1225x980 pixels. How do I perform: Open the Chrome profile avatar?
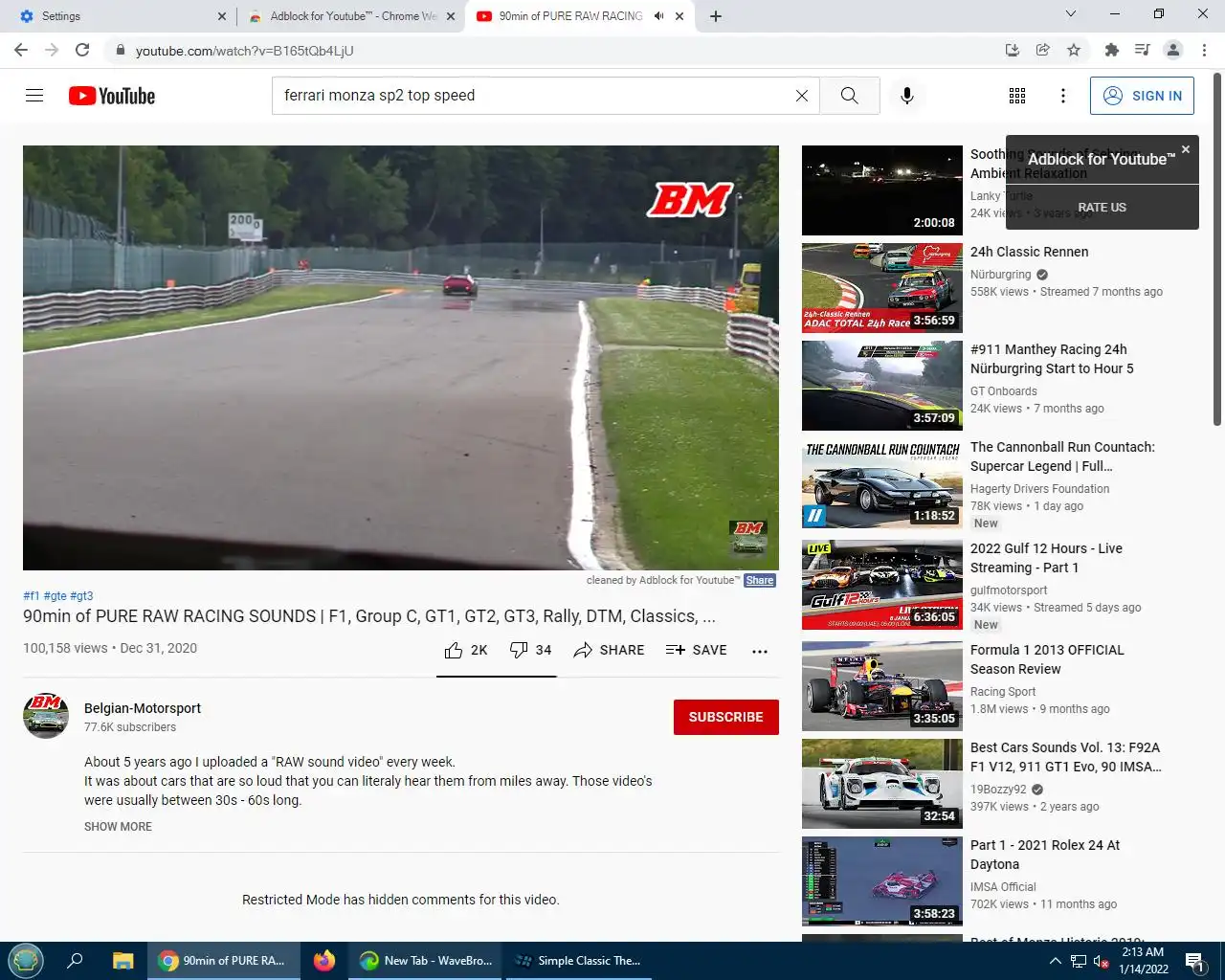click(x=1172, y=50)
